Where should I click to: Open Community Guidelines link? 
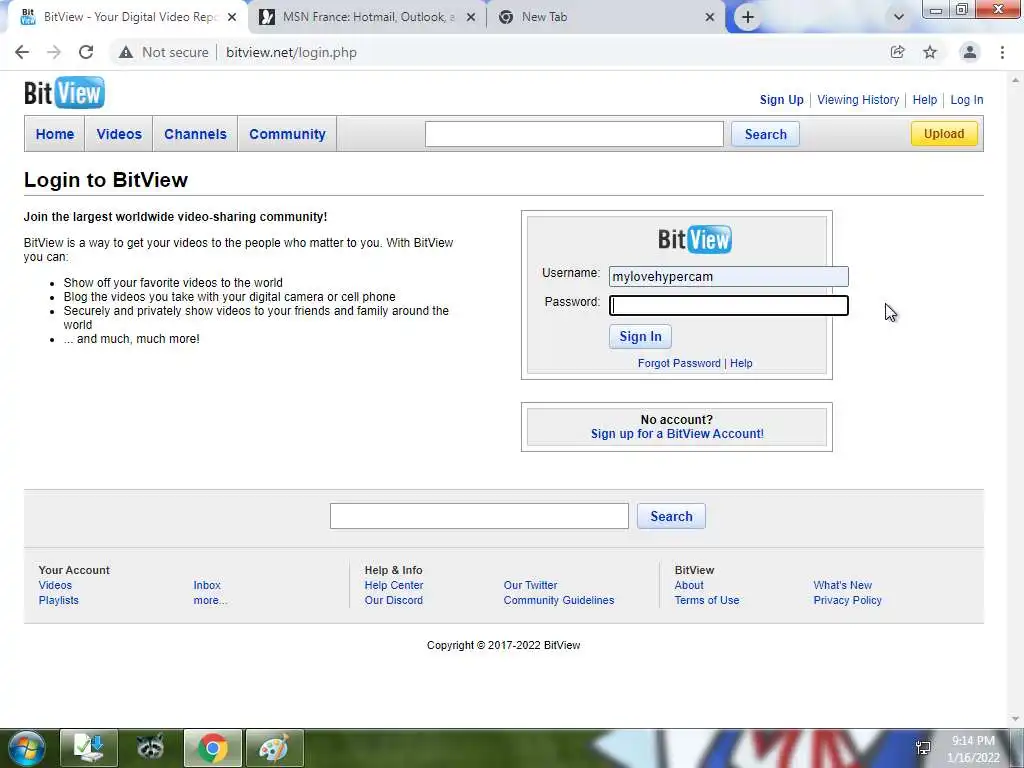[x=559, y=600]
